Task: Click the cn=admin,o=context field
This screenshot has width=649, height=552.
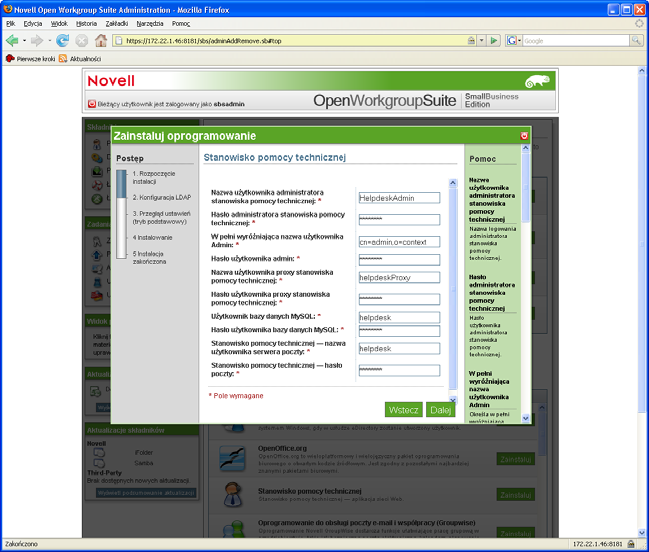Action: tap(399, 242)
